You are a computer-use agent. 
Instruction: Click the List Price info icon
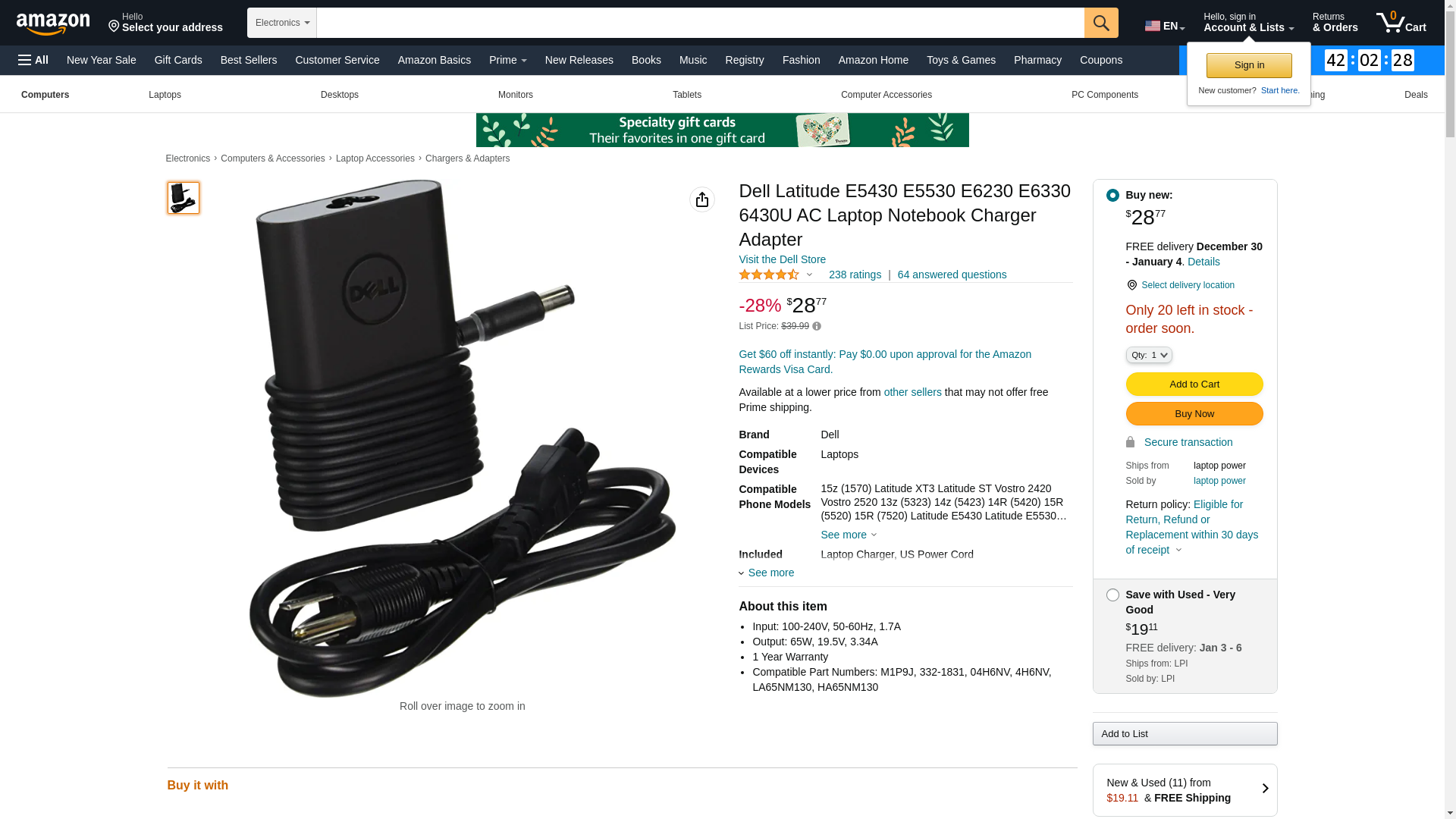817,327
